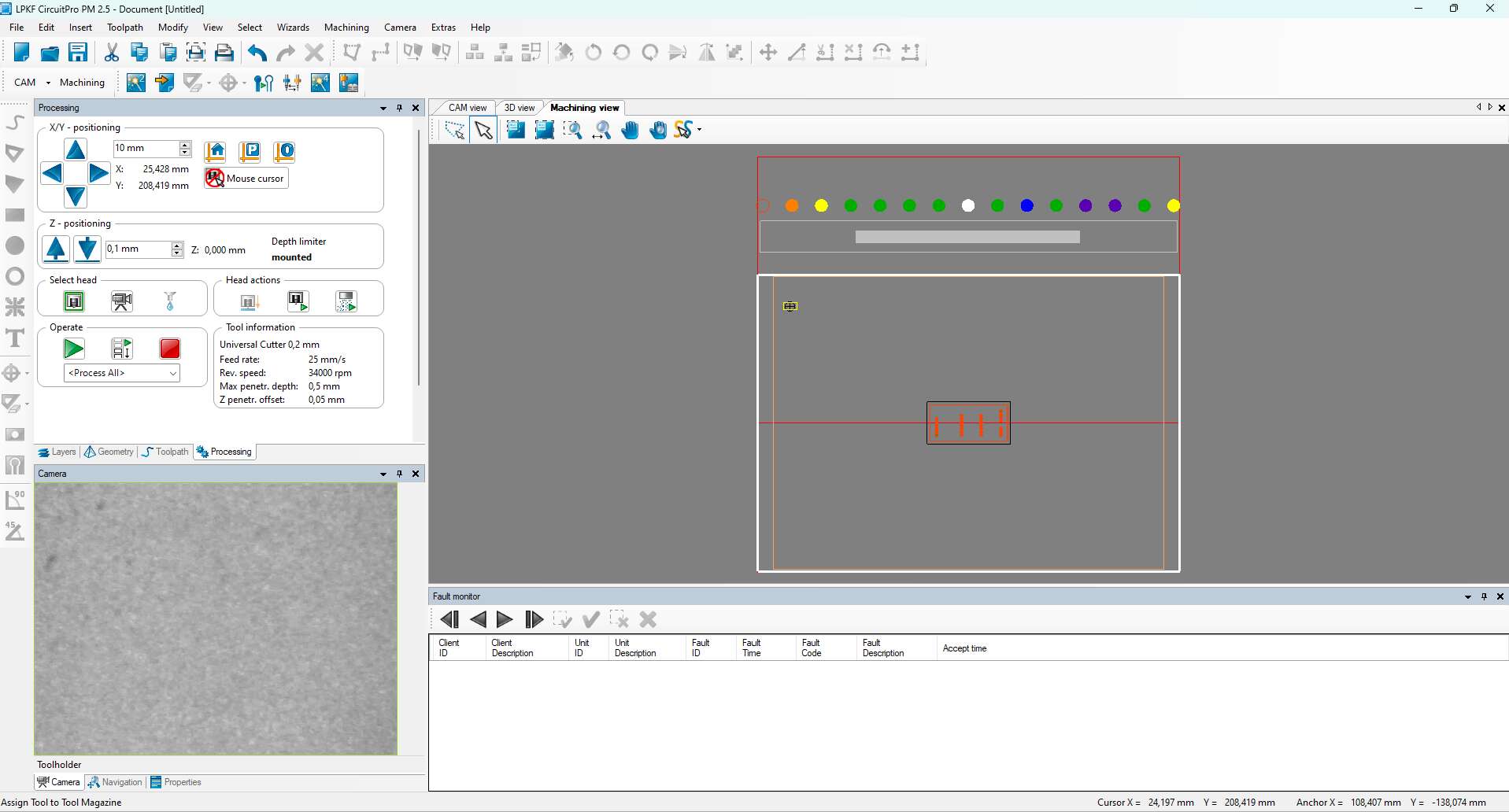Open the Properties tab
The width and height of the screenshot is (1509, 812).
176,782
